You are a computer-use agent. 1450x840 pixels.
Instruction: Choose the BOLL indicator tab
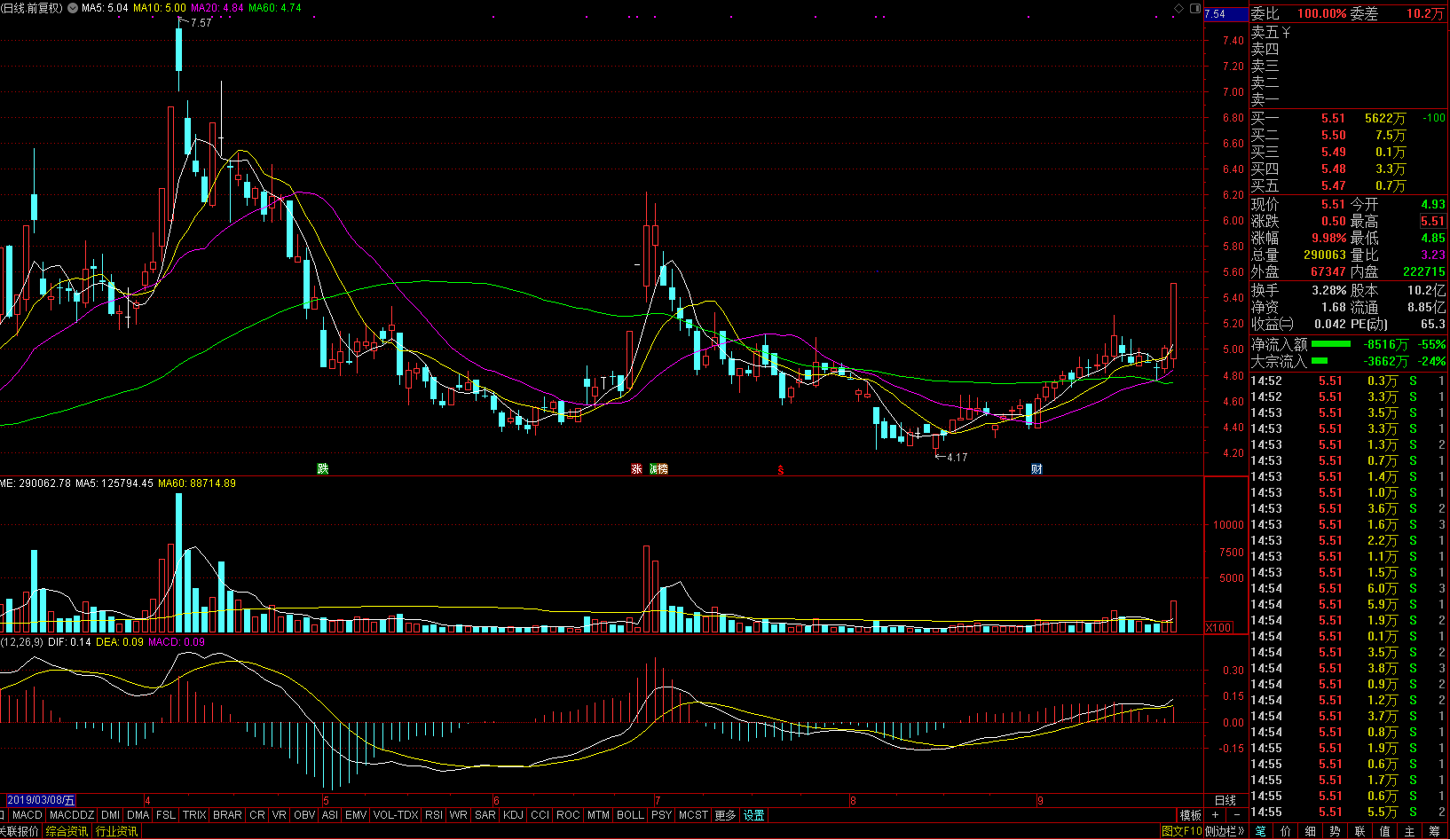(631, 815)
